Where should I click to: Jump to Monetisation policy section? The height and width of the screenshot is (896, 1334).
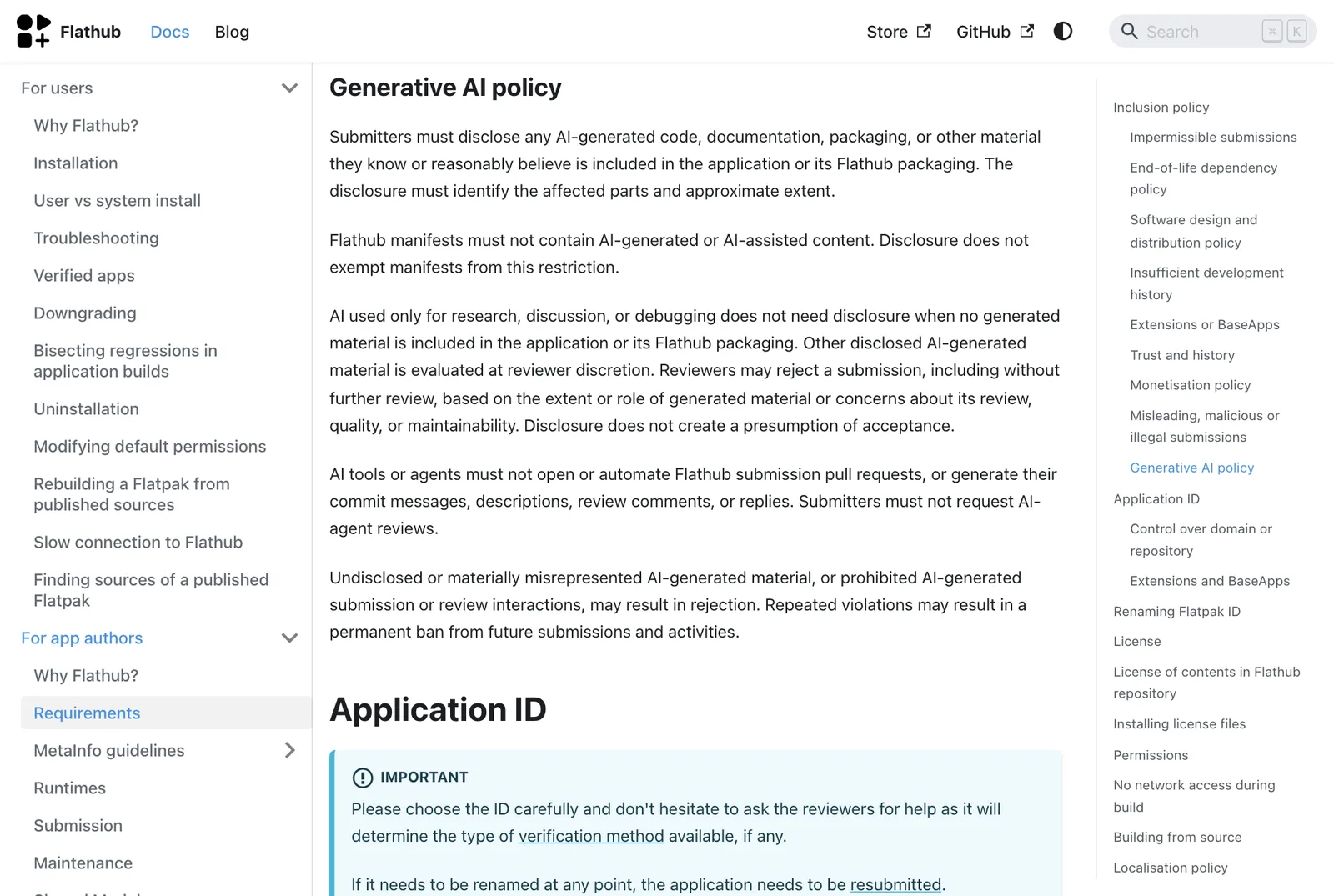click(x=1191, y=385)
